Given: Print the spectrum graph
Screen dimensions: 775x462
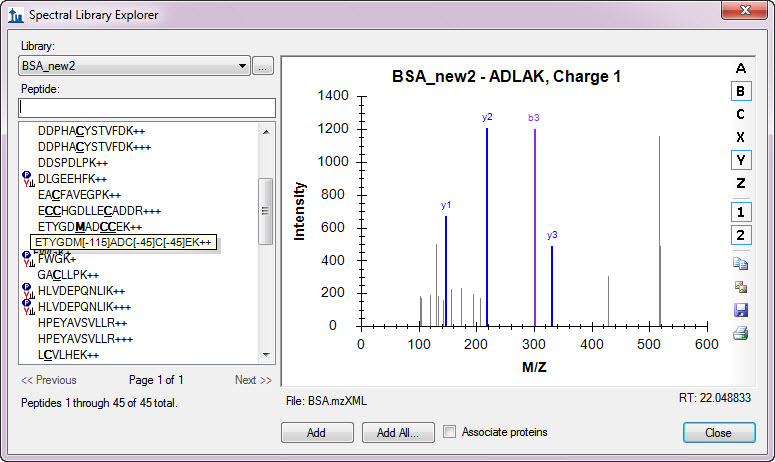Looking at the screenshot, I should tap(740, 333).
